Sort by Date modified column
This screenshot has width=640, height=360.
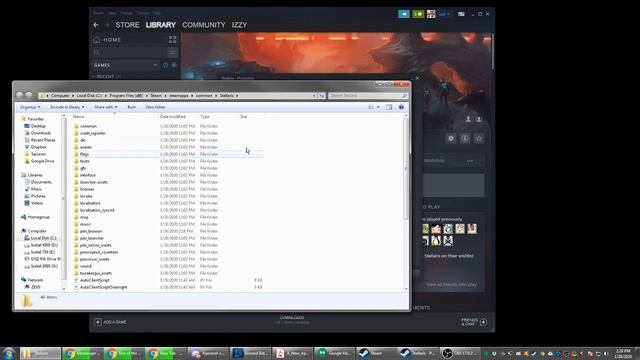coord(178,117)
